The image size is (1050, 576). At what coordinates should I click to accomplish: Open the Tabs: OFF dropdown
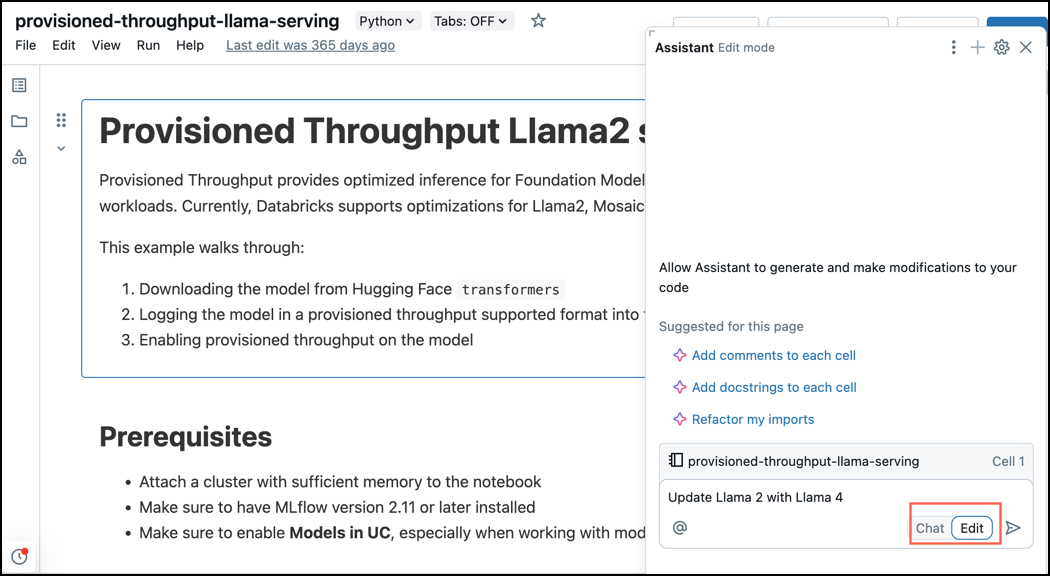point(471,20)
